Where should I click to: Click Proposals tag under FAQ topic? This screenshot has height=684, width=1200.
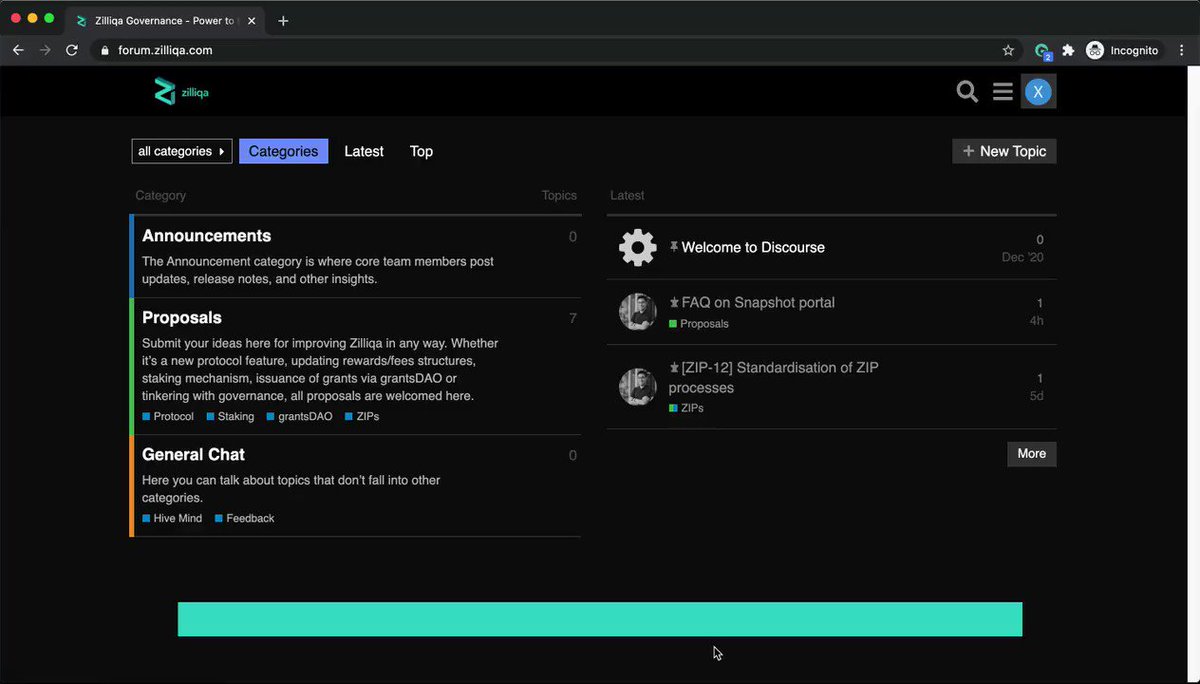tap(699, 324)
